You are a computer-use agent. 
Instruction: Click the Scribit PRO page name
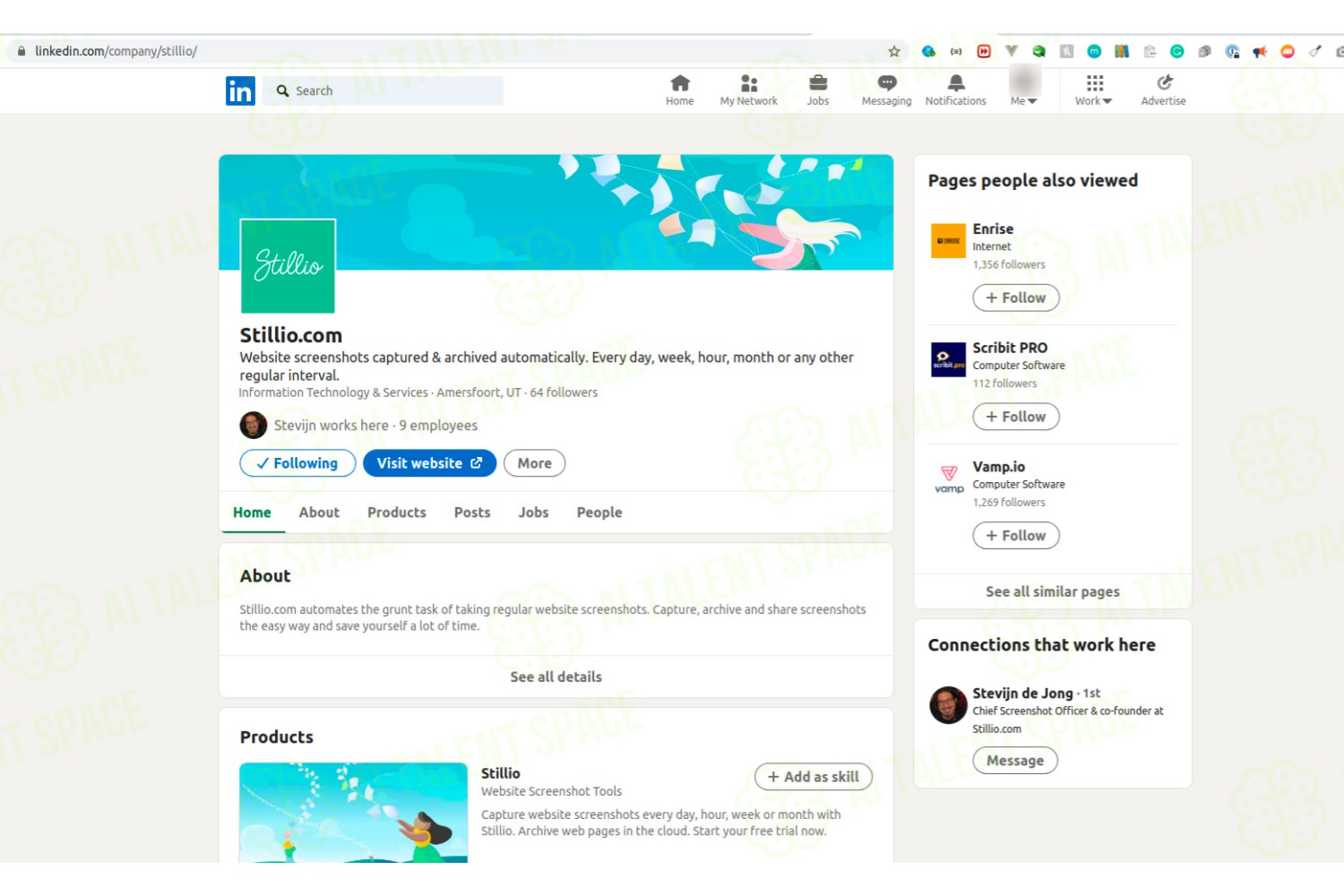[x=1010, y=348]
